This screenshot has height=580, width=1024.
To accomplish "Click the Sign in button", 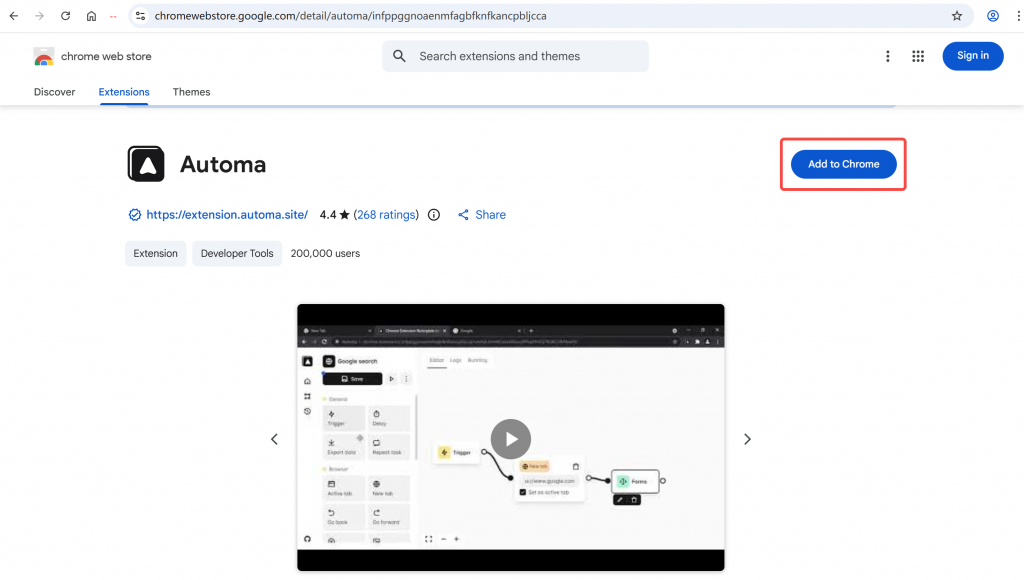I will pos(972,56).
